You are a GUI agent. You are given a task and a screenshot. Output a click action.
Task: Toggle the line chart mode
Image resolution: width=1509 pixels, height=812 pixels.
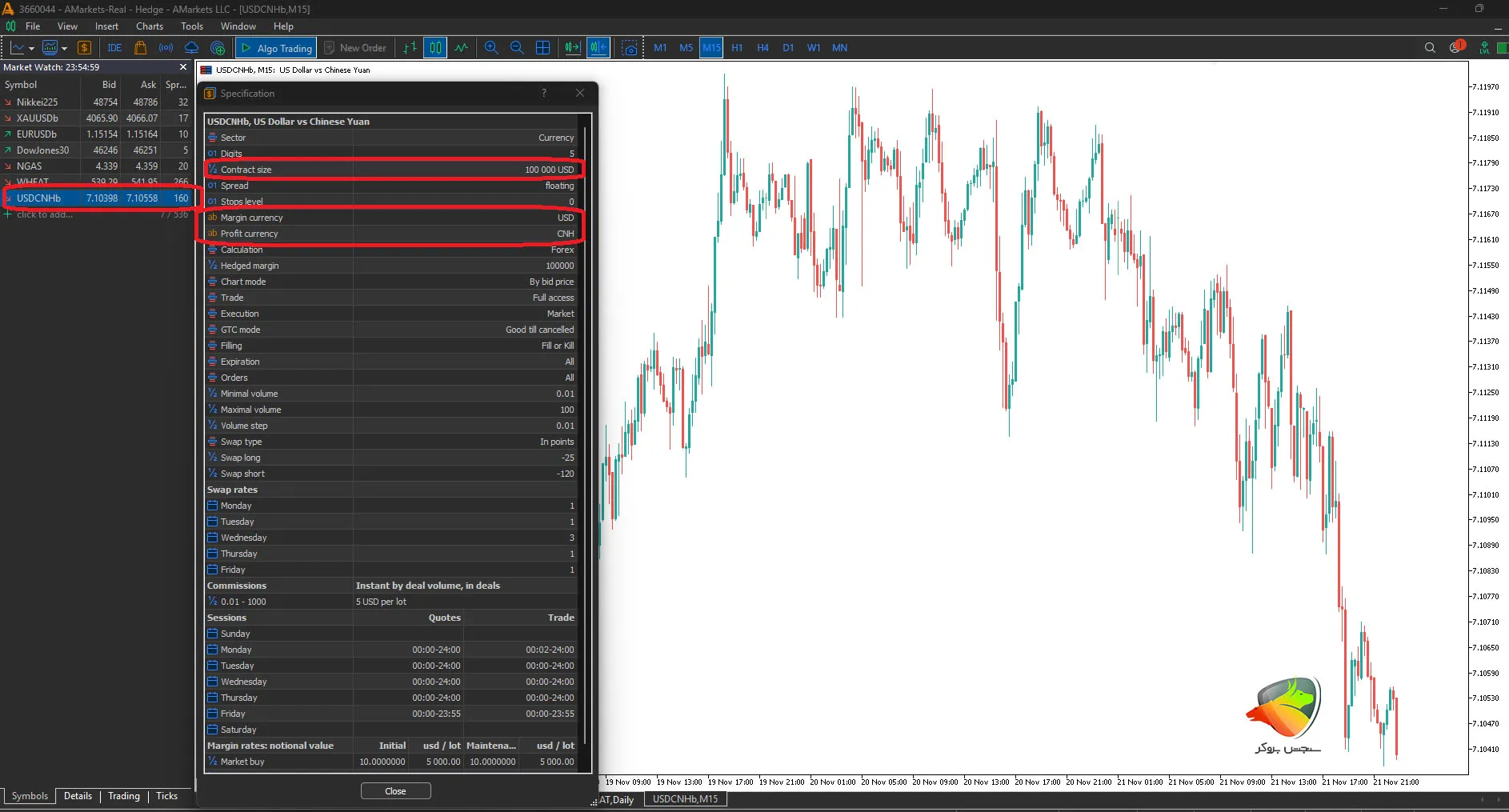click(462, 48)
